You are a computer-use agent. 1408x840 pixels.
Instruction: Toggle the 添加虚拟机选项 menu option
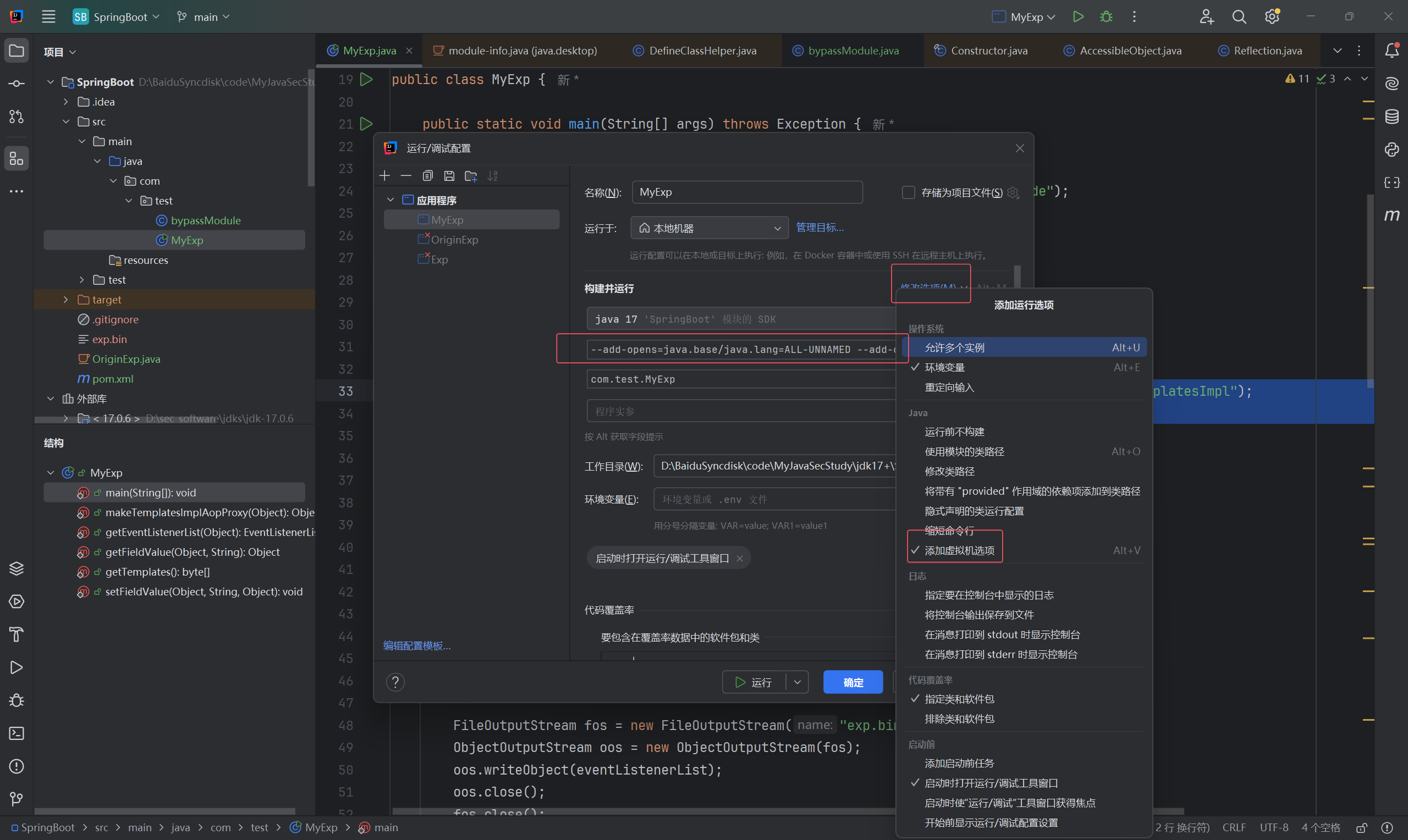pyautogui.click(x=959, y=551)
